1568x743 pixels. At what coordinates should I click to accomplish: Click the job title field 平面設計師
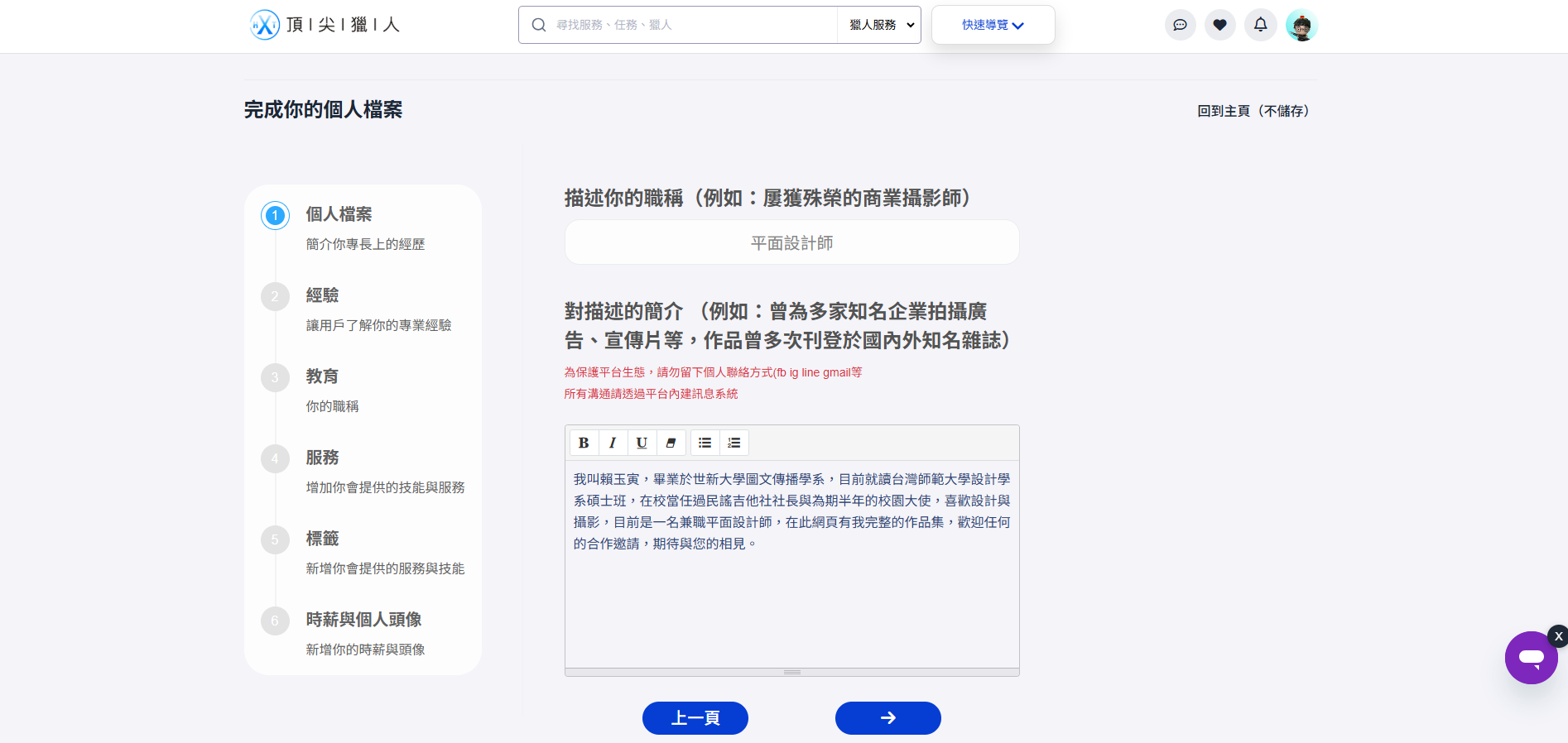pos(791,242)
